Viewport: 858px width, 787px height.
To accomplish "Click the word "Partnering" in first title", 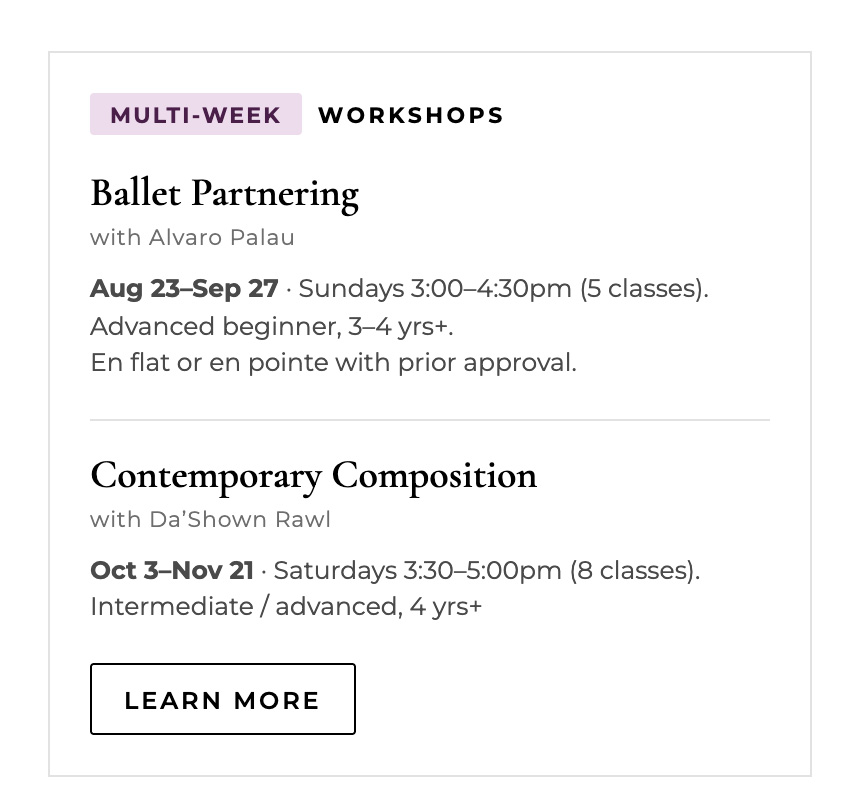I will [275, 195].
